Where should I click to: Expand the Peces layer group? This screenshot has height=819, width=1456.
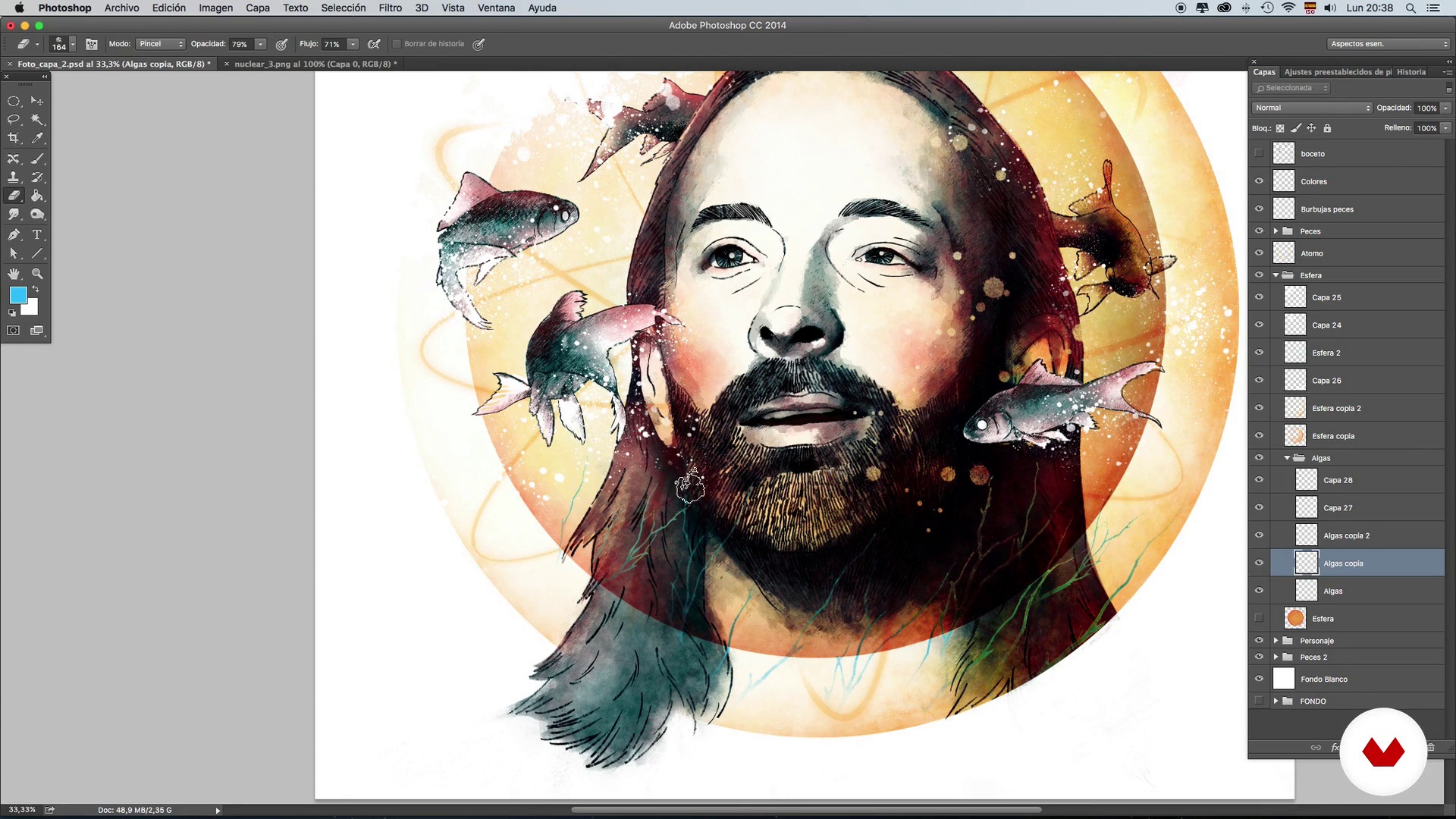point(1276,231)
